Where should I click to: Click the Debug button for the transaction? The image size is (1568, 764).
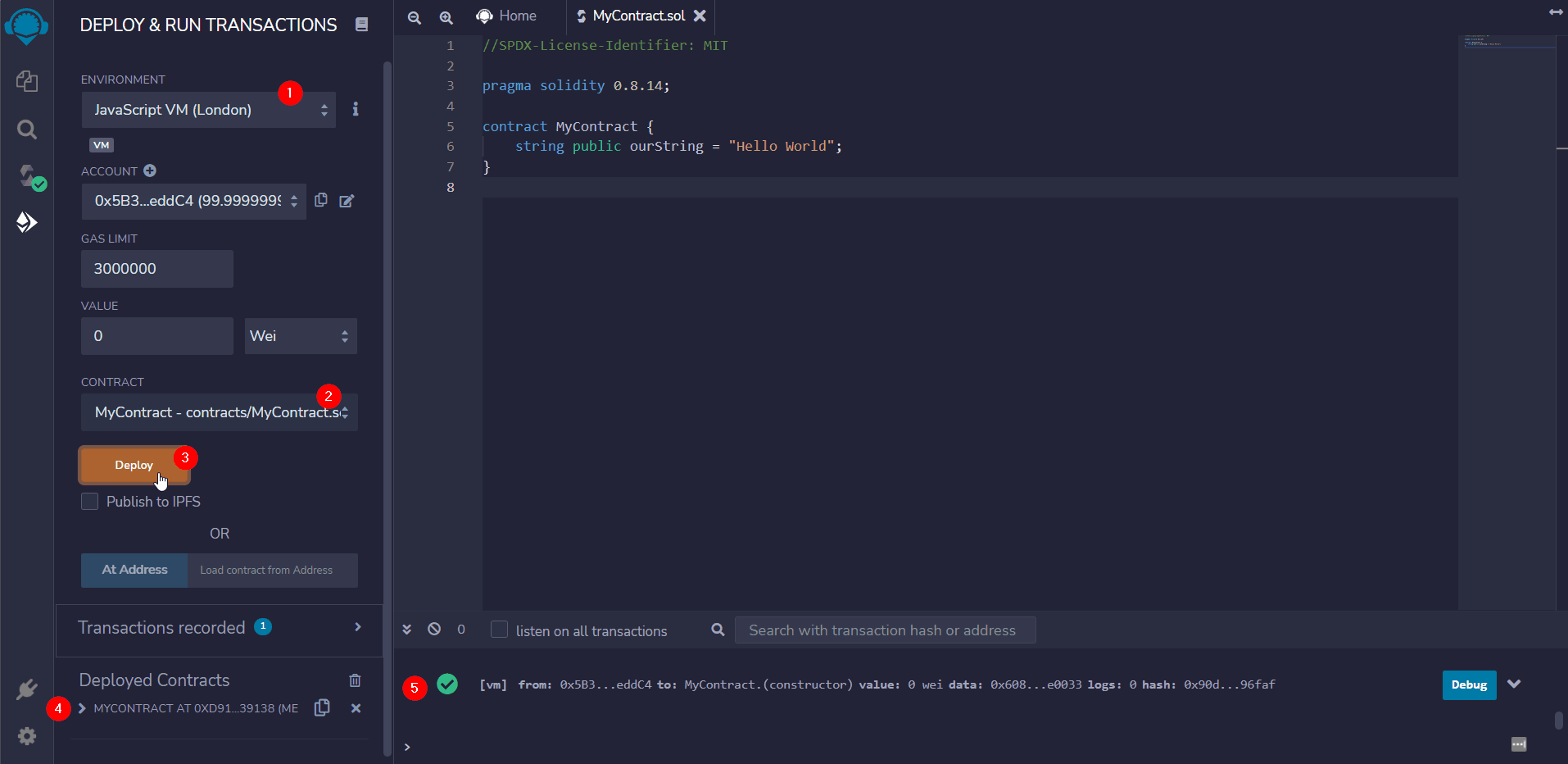1469,684
